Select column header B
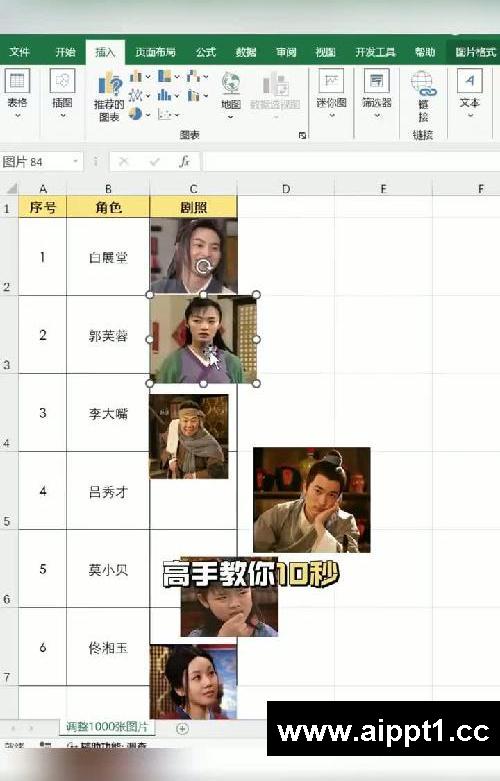The height and width of the screenshot is (781, 500). [108, 189]
